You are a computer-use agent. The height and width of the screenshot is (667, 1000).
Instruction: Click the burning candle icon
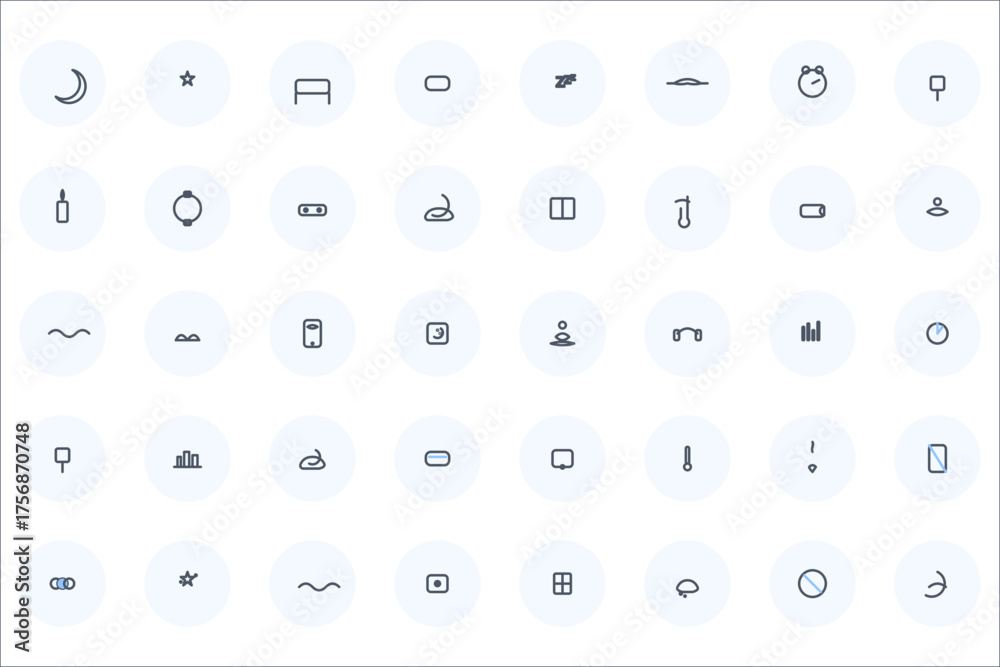point(62,206)
